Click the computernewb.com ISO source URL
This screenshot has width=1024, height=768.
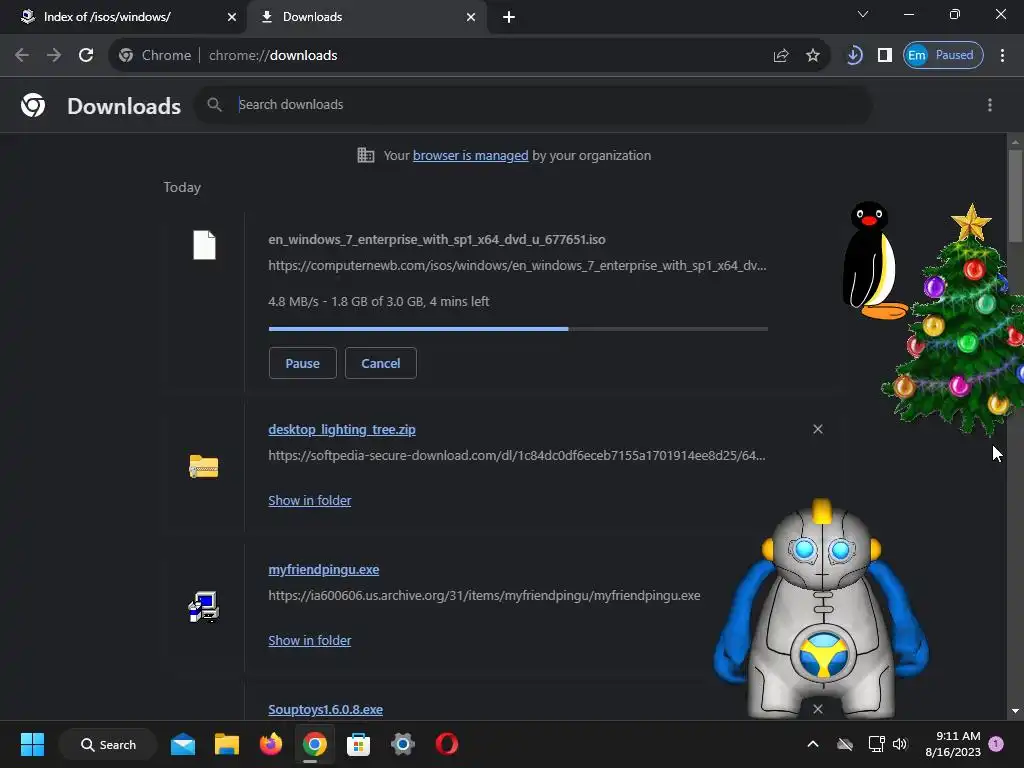point(517,266)
